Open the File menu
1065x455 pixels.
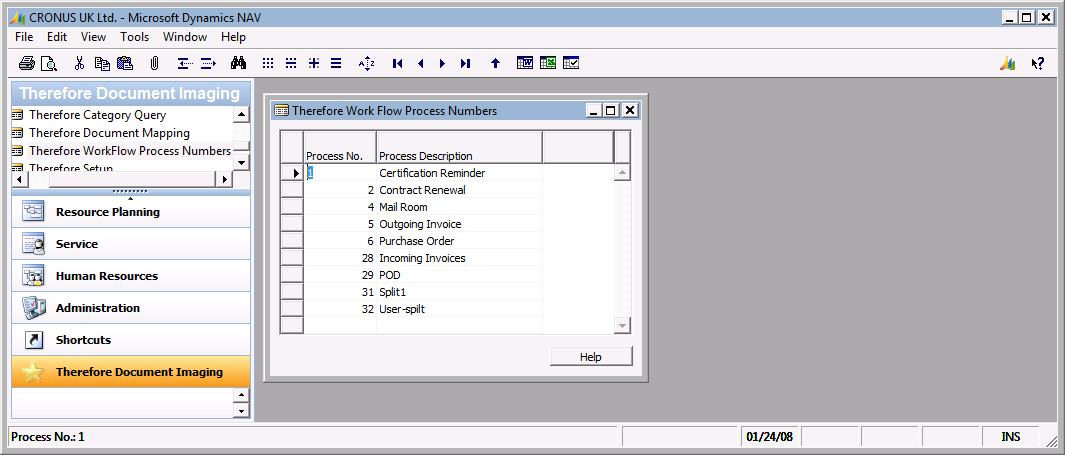point(24,37)
